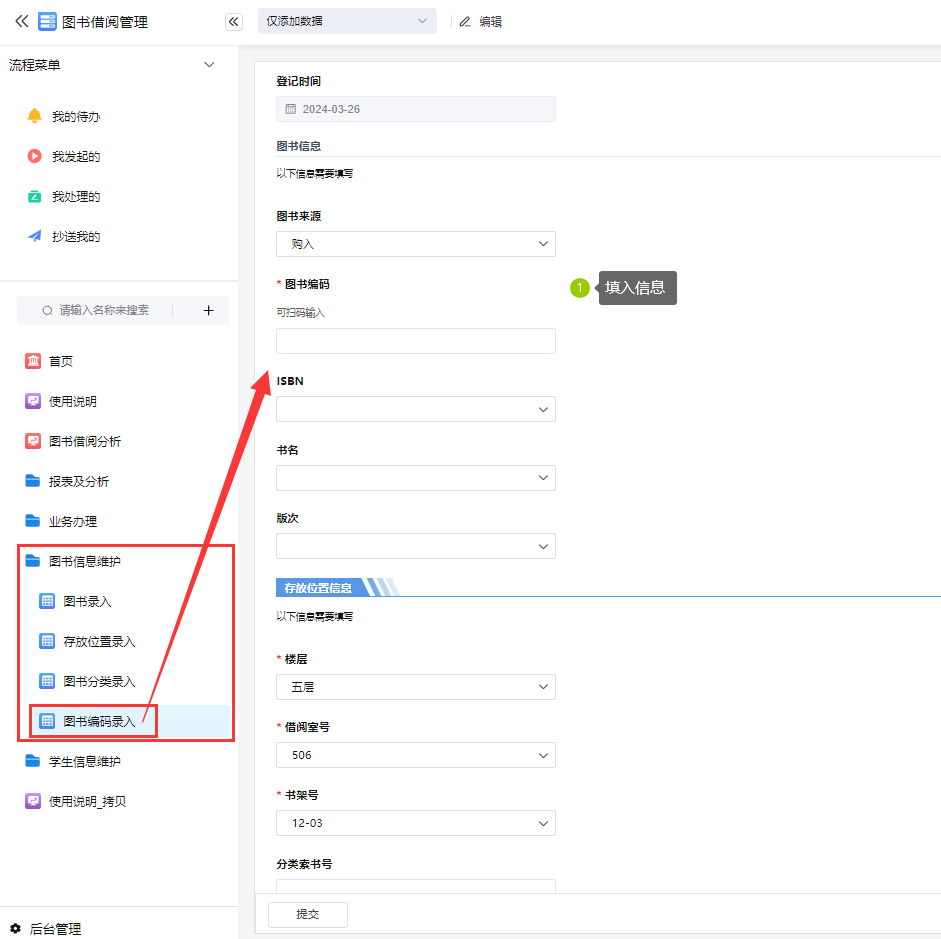The width and height of the screenshot is (941, 939).
Task: Click the purple 使用说明_拷贝 icon
Action: click(x=33, y=801)
